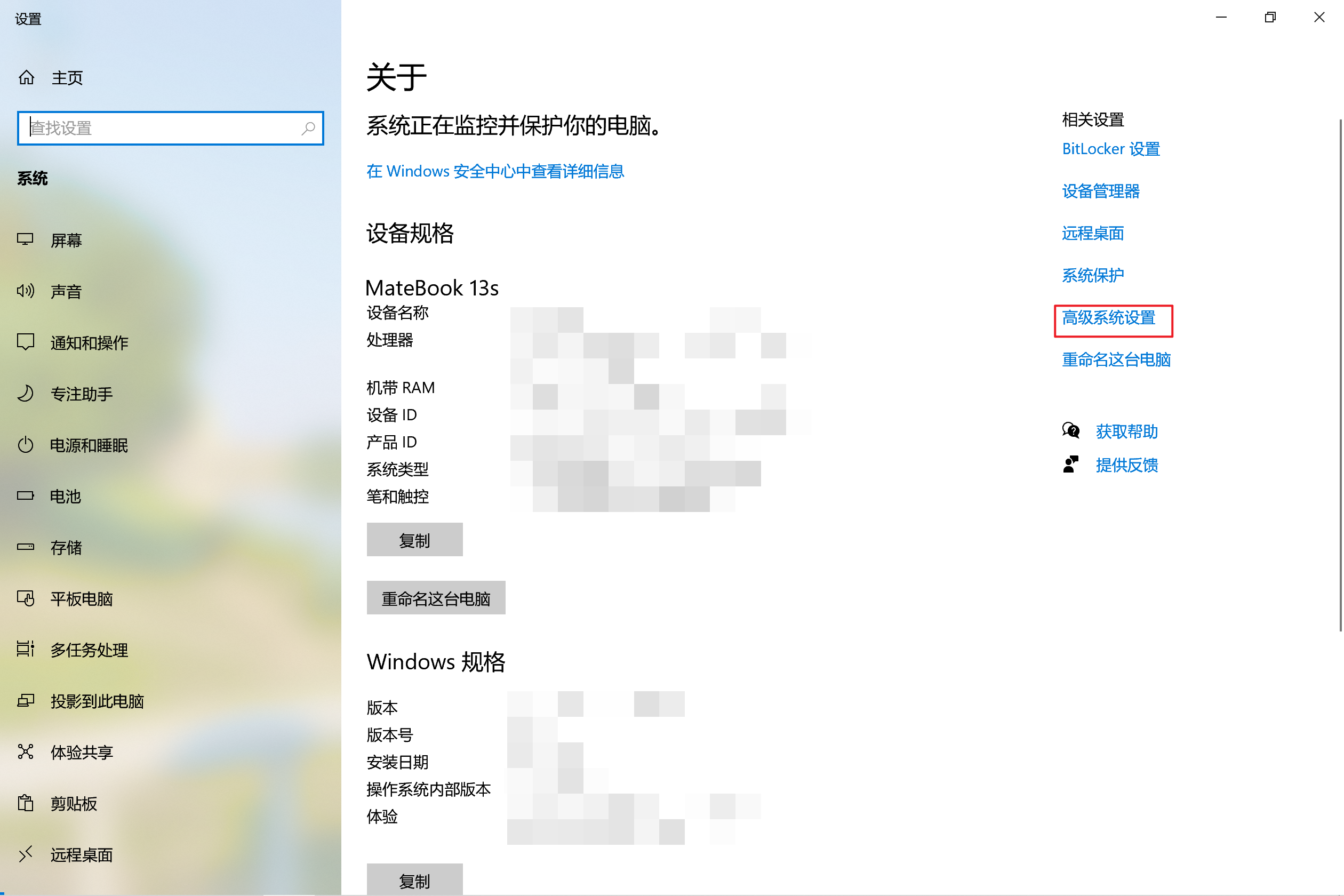Click the 操作系统内部版本 label
1344x896 pixels.
click(429, 789)
